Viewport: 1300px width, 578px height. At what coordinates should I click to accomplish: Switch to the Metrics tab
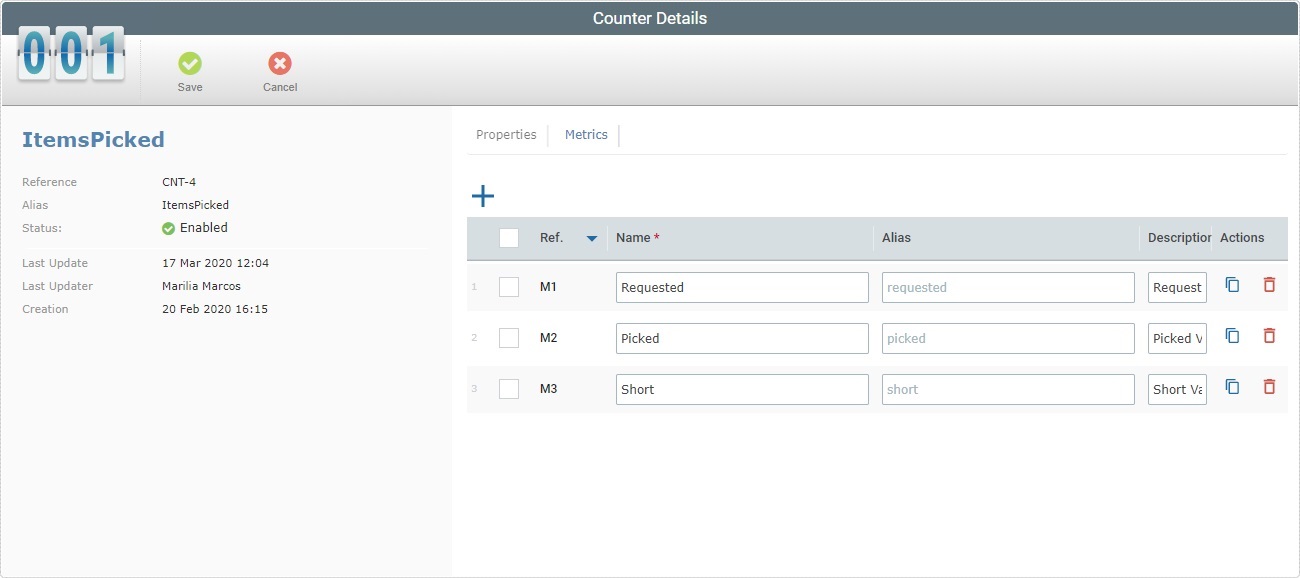(x=586, y=135)
